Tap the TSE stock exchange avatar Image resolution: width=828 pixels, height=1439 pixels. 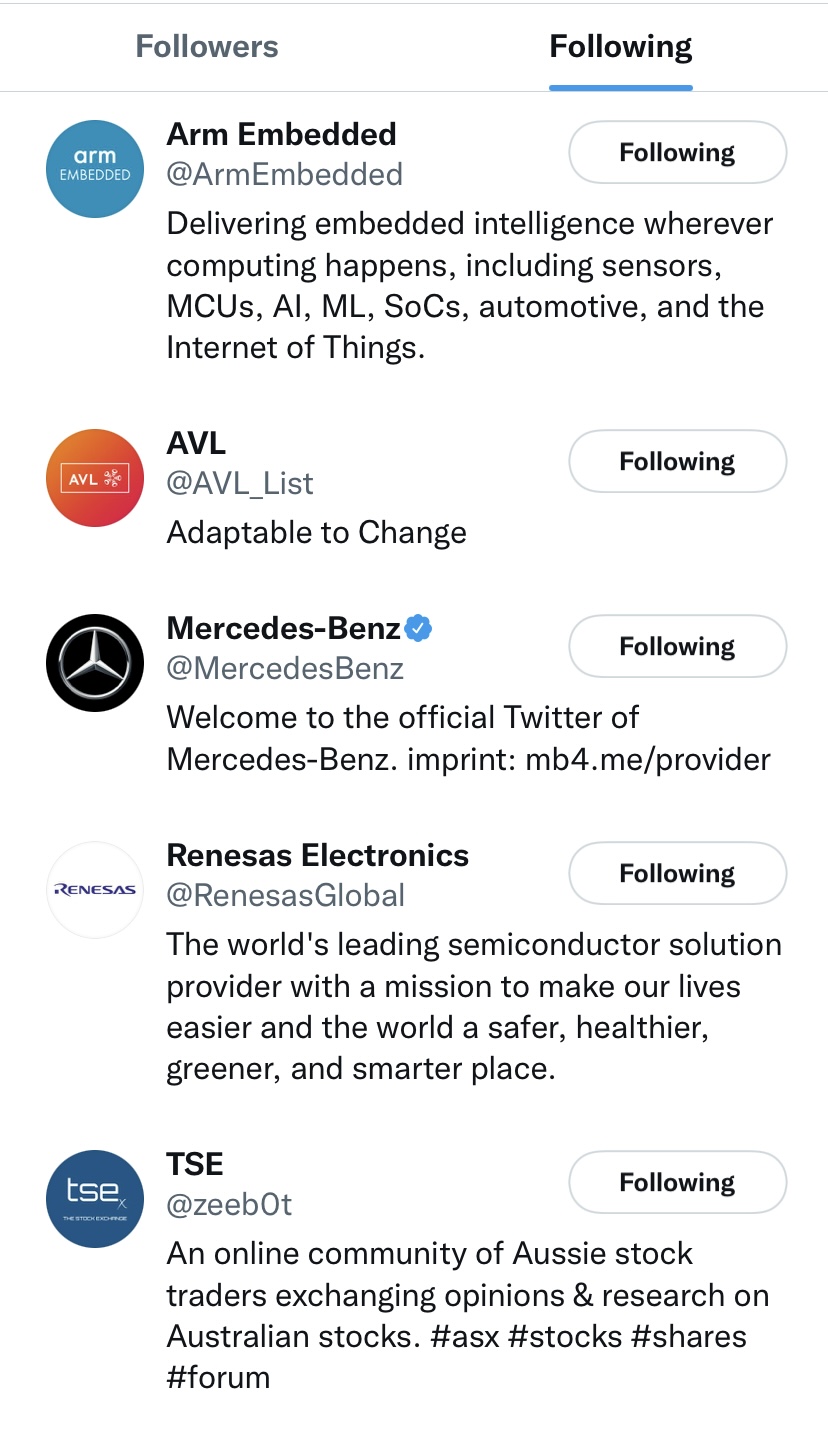95,1199
